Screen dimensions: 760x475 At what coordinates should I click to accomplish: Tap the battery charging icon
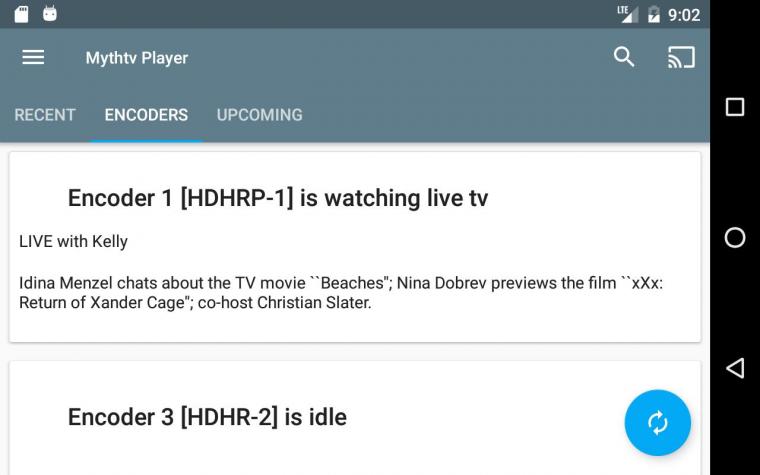(654, 15)
